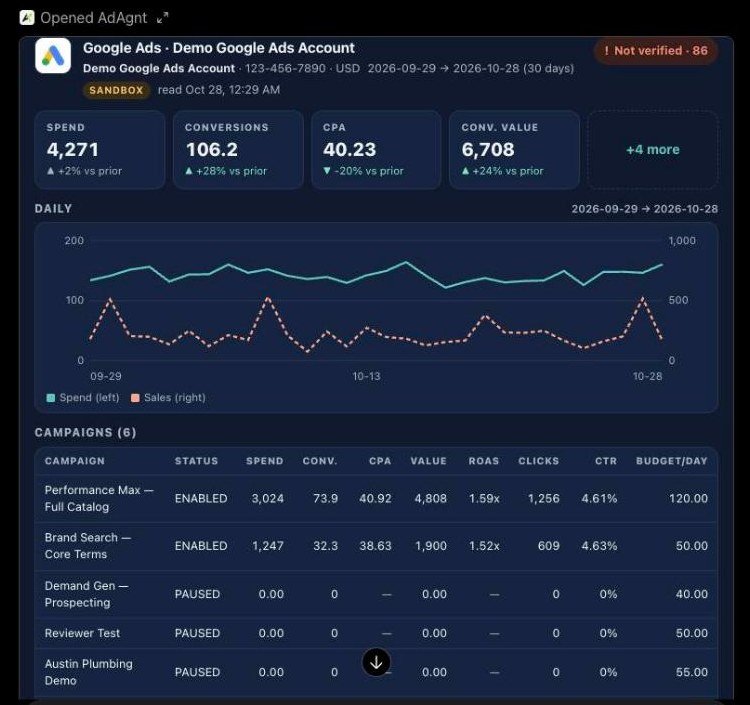Click the AdAgnt app icon
Image resolution: width=750 pixels, height=705 pixels.
(27, 18)
